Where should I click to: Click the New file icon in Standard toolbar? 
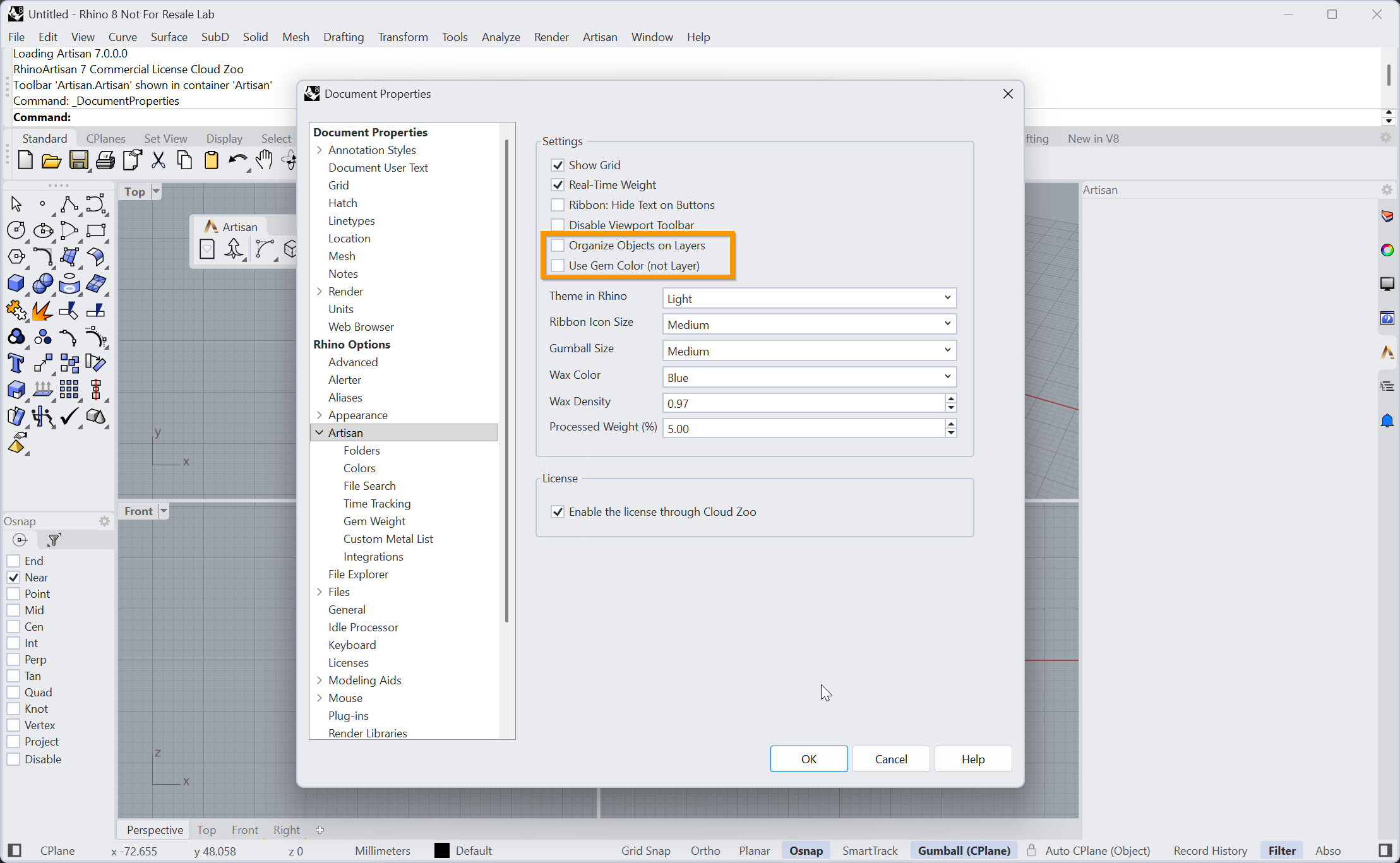point(25,160)
